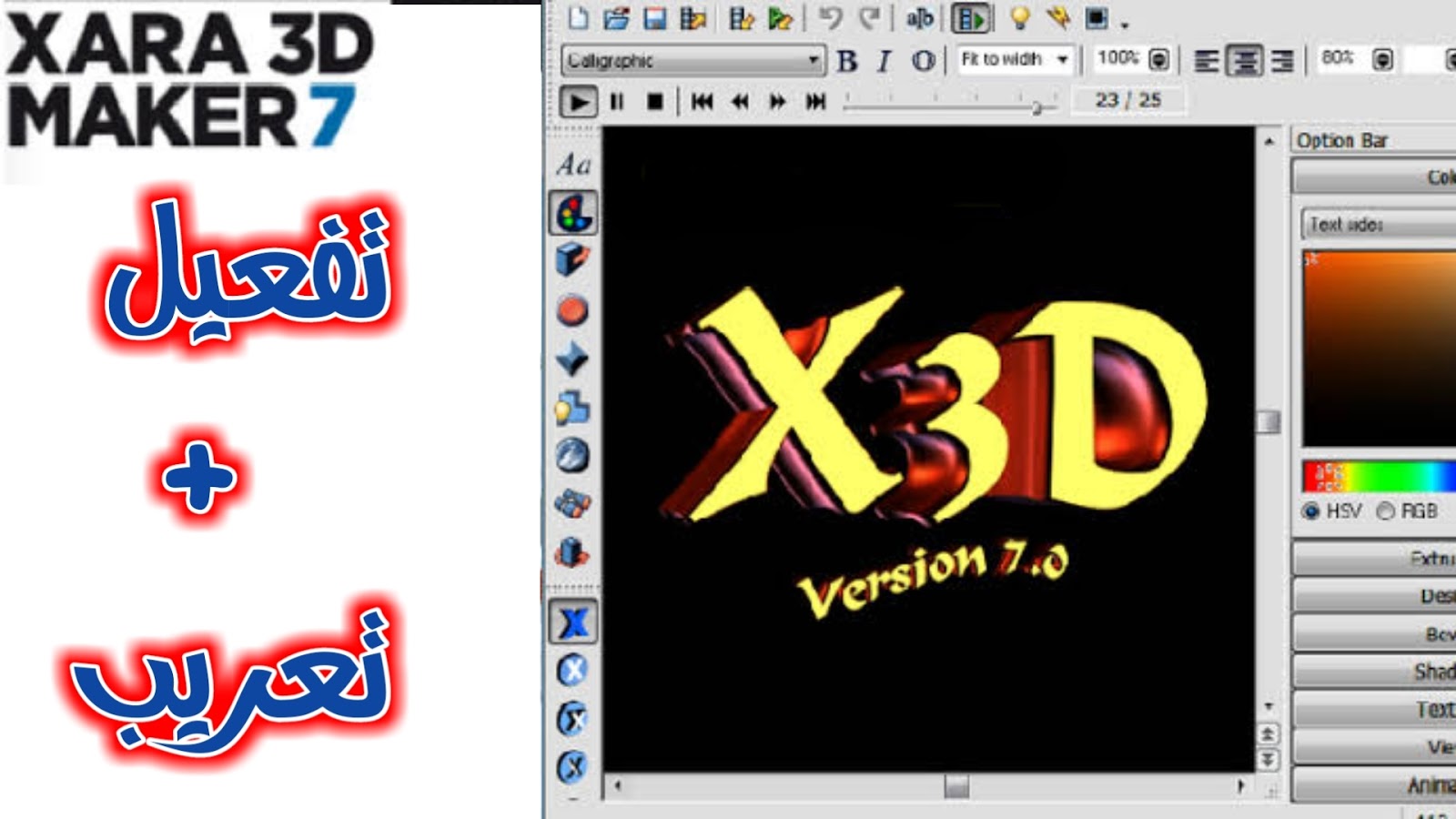Screen dimensions: 1456x819
Task: Click the Undo arrow icon
Action: coord(830,18)
